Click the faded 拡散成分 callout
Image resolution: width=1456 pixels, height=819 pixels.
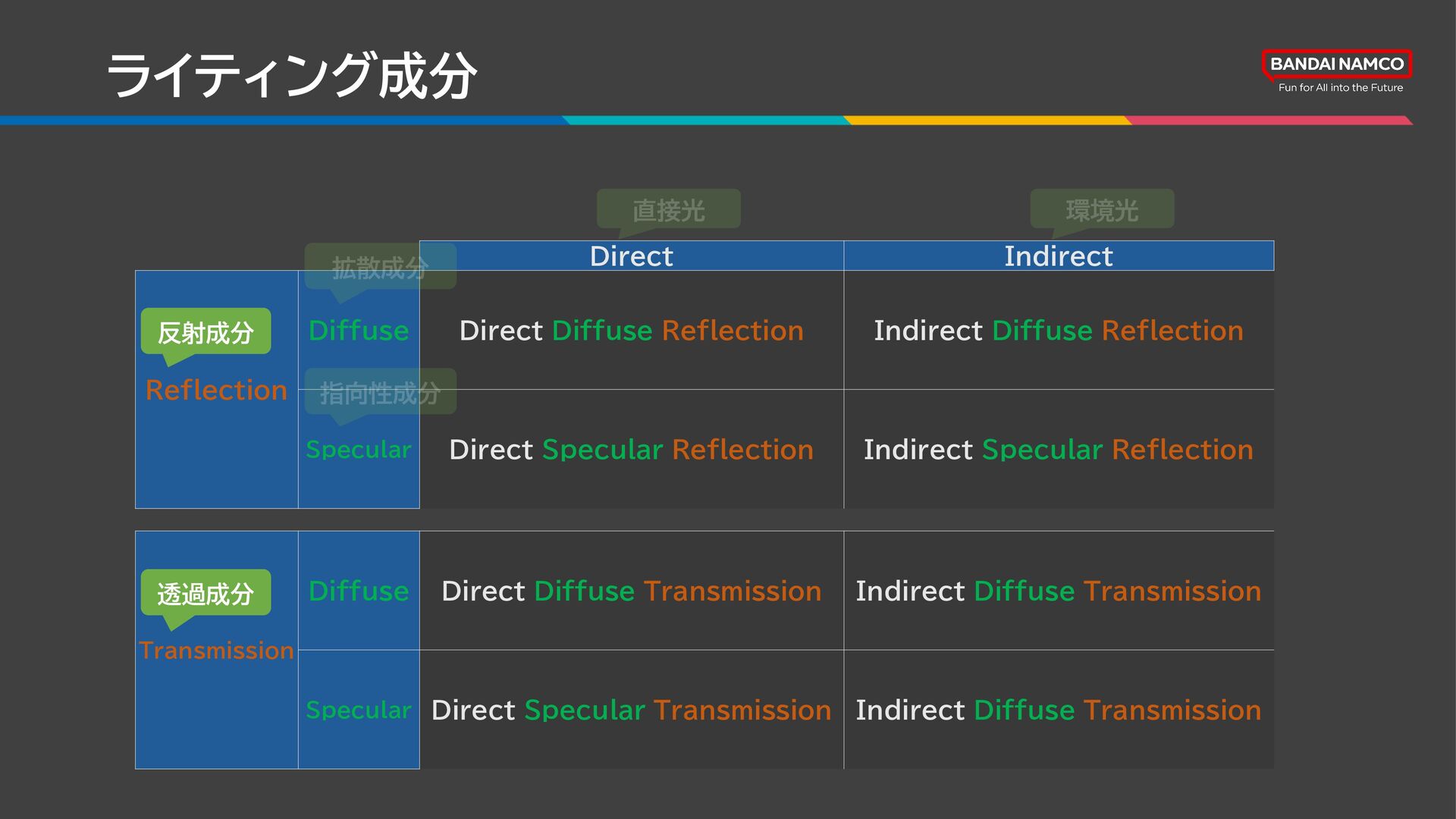point(380,267)
